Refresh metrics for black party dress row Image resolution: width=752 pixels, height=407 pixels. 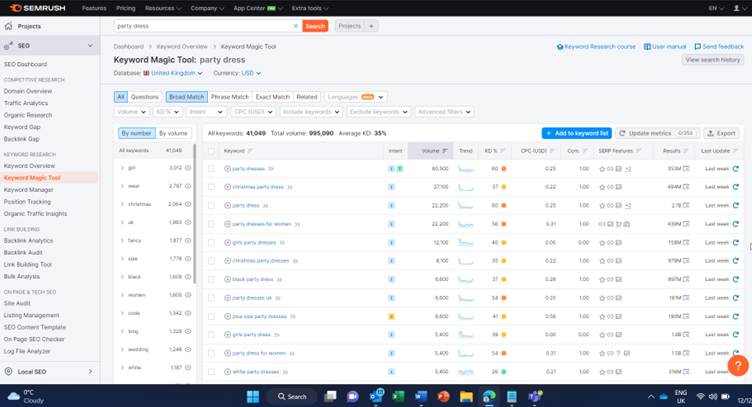(736, 279)
